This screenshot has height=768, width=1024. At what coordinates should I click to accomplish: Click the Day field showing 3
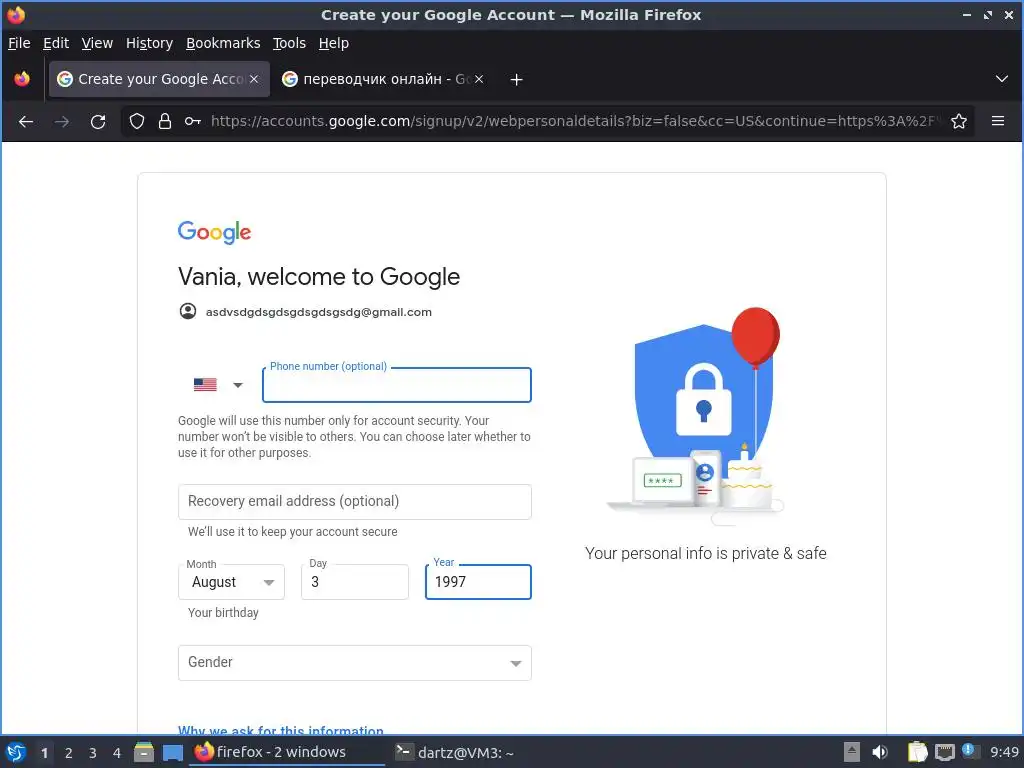355,582
